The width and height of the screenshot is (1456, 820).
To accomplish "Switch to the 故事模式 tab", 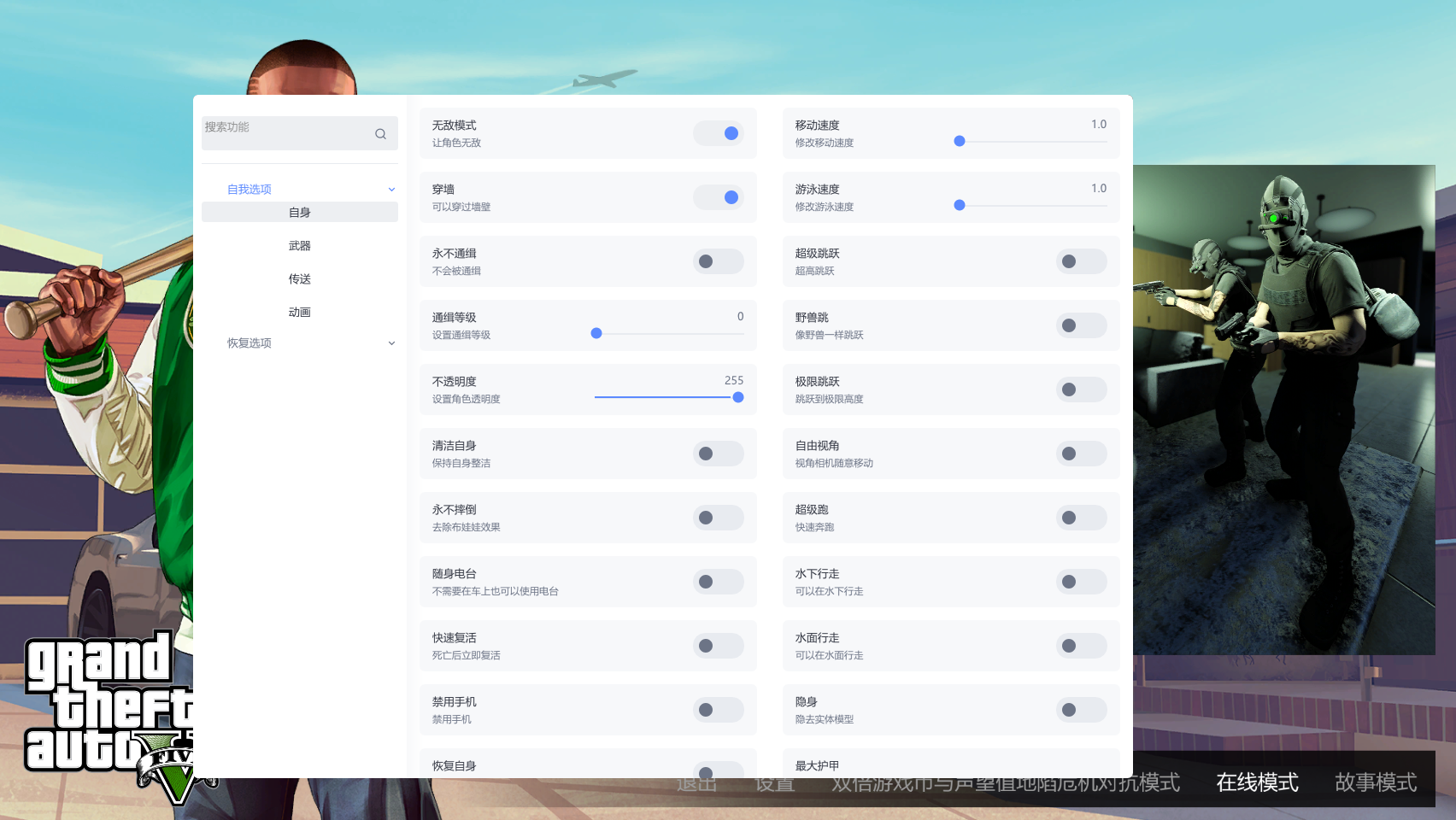I will (x=1376, y=782).
